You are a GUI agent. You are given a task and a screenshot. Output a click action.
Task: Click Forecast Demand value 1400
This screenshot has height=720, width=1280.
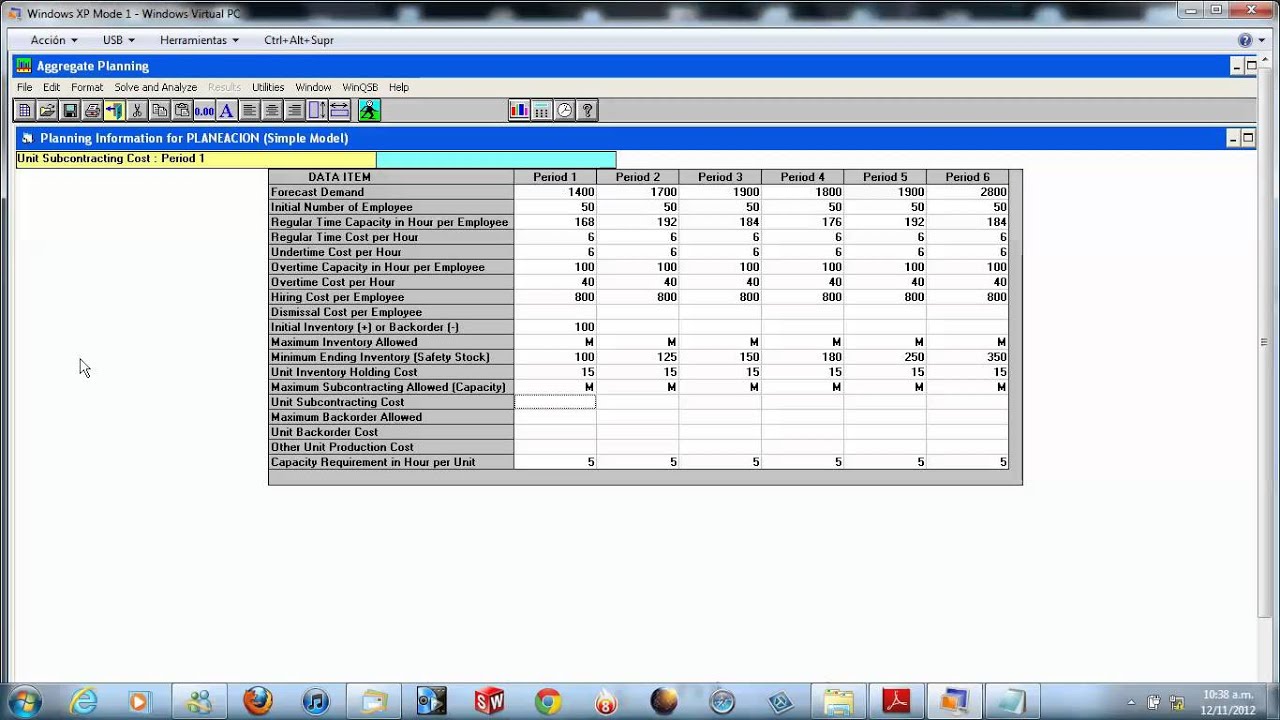tap(555, 192)
